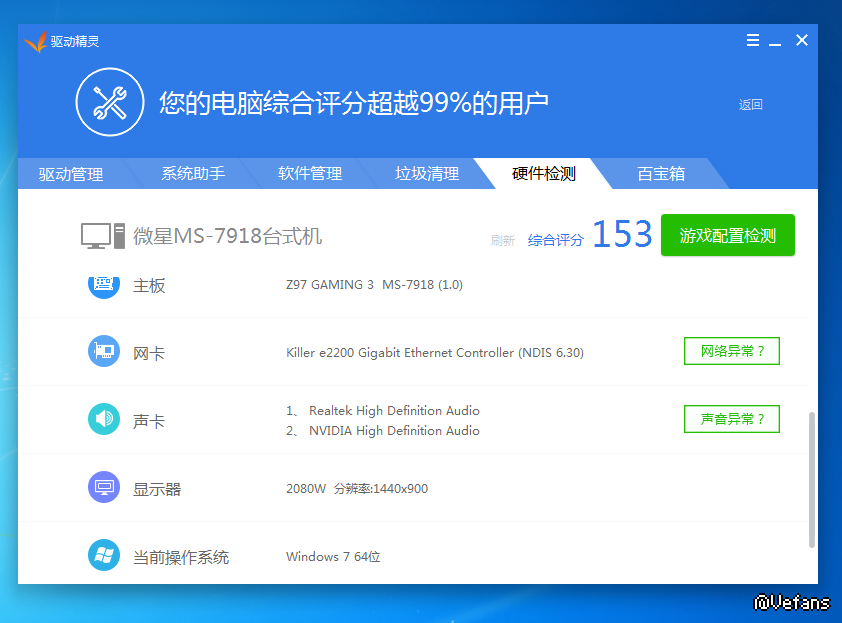842x623 pixels.
Task: Click the Windows 7 64位 text
Action: click(x=333, y=556)
